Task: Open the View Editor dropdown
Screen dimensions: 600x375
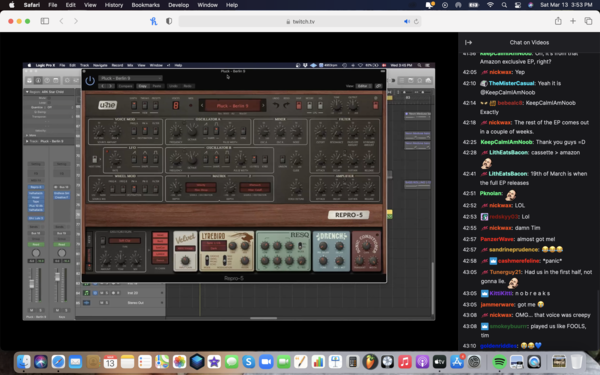Action: coord(363,86)
